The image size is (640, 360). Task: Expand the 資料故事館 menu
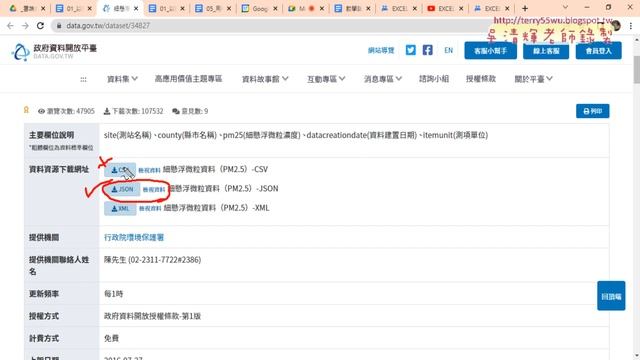[x=265, y=79]
